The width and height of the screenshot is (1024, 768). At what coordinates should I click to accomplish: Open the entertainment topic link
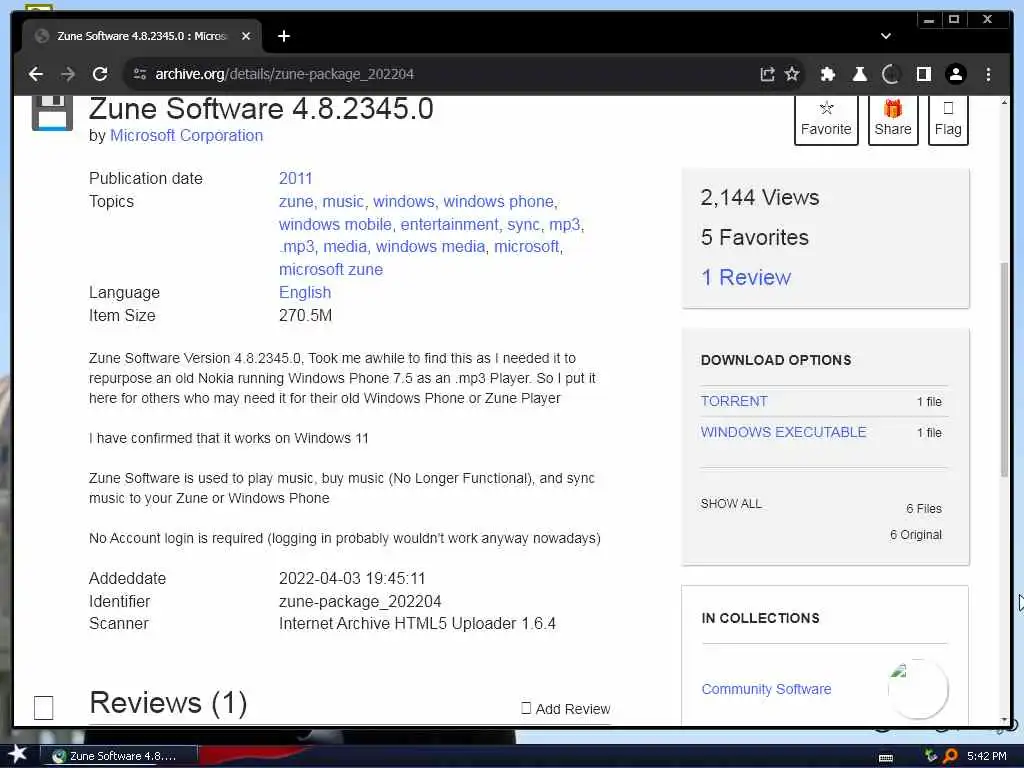449,225
